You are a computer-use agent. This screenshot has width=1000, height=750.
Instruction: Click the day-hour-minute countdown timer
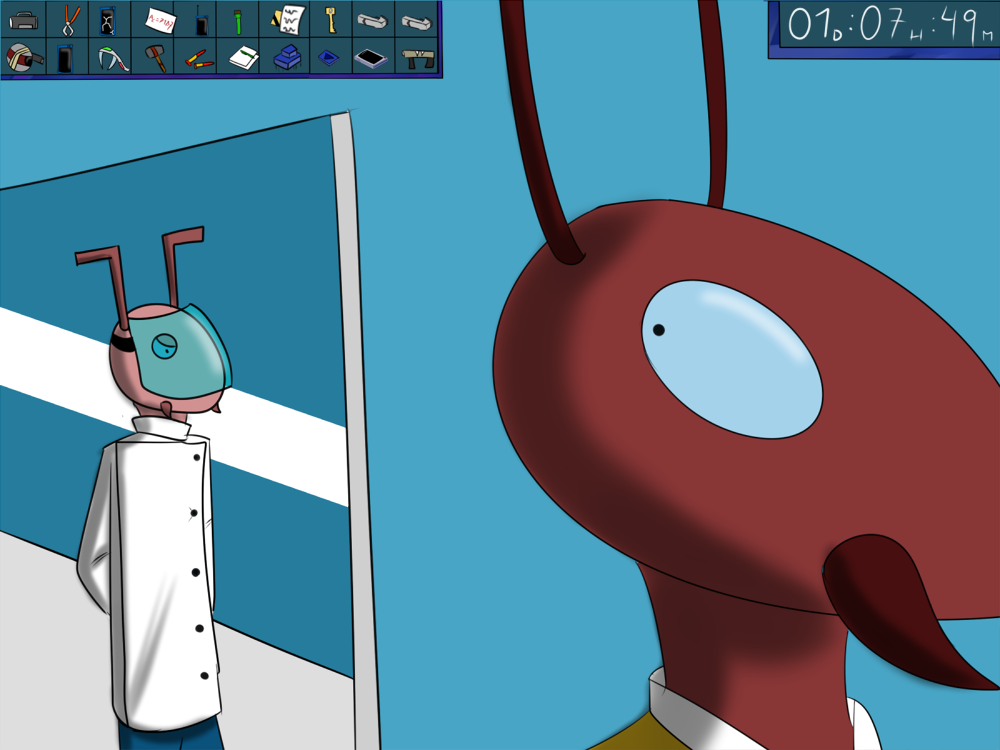pos(883,27)
